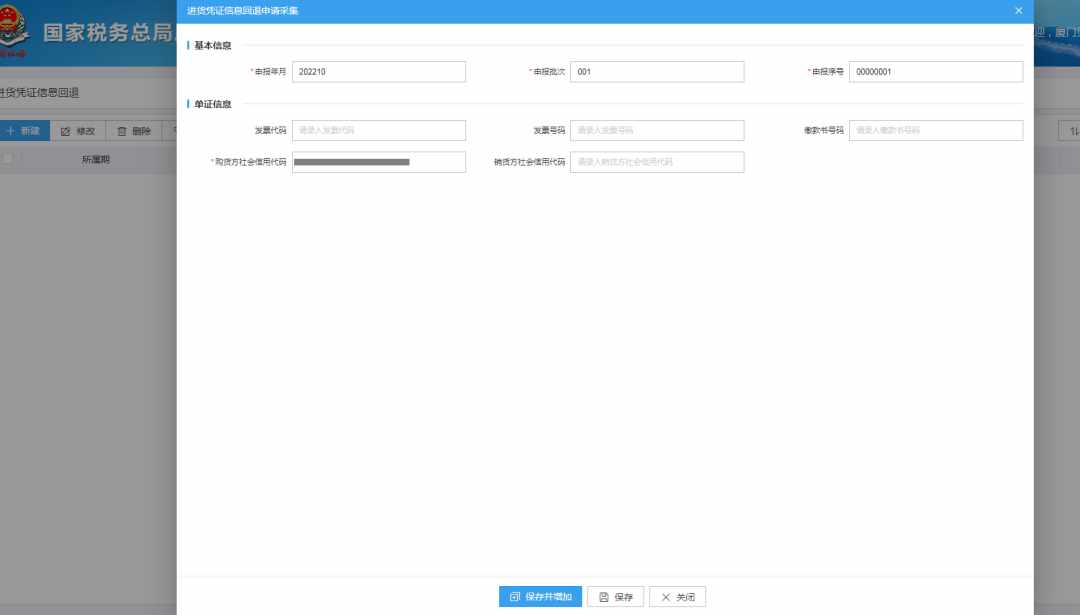Click the 保存 button with disk icon
The width and height of the screenshot is (1080, 615).
(615, 596)
